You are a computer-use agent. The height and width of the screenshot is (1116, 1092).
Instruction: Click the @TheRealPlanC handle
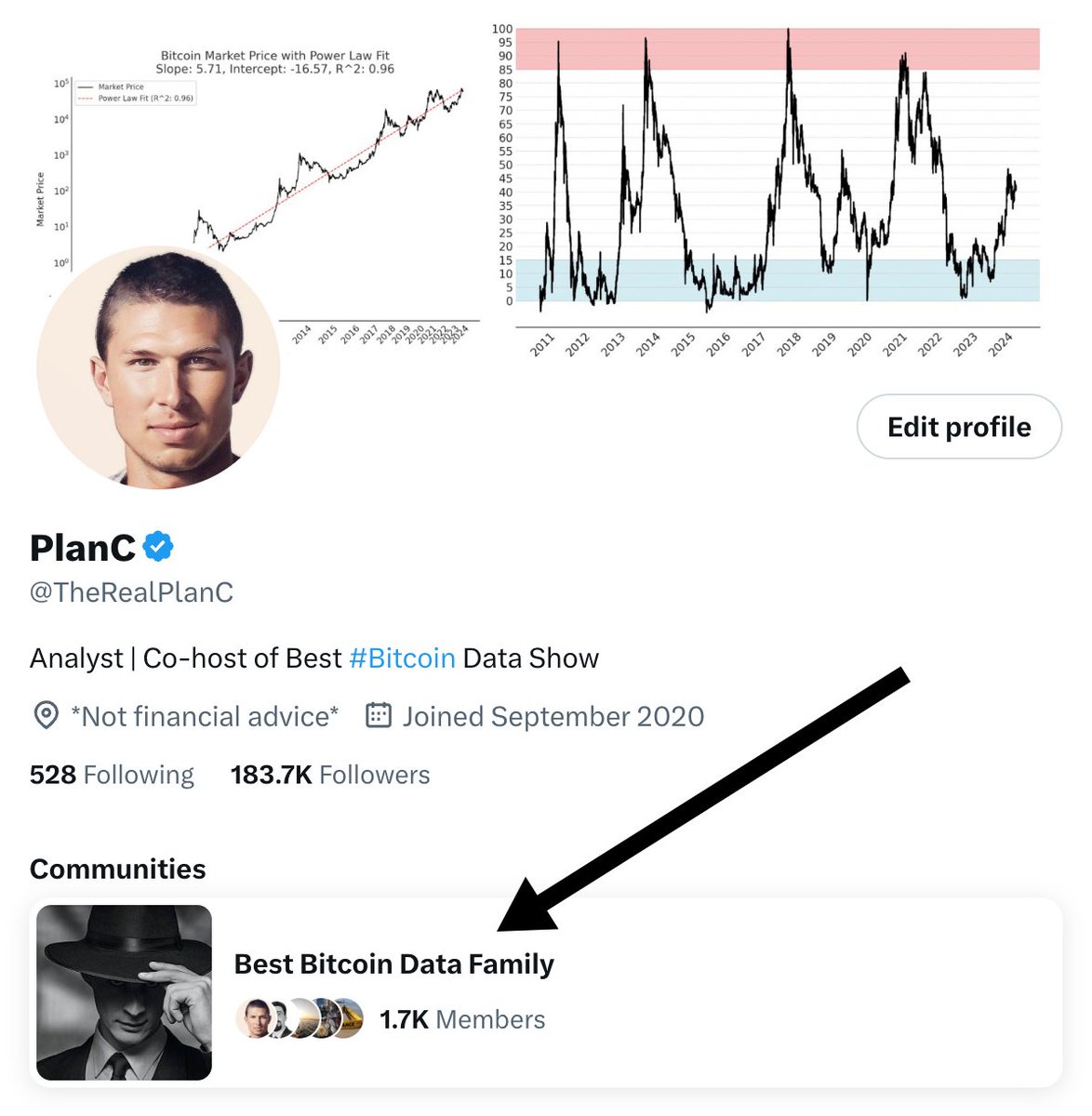tap(131, 592)
